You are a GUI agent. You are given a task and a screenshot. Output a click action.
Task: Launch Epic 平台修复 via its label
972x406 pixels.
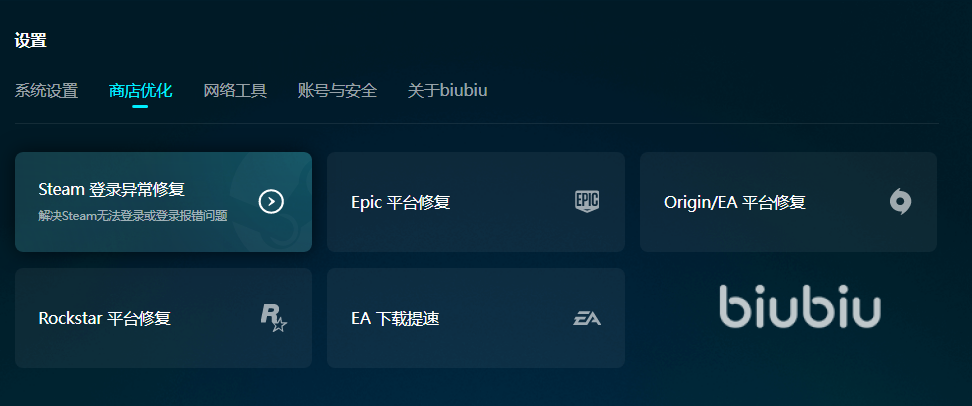pyautogui.click(x=401, y=202)
